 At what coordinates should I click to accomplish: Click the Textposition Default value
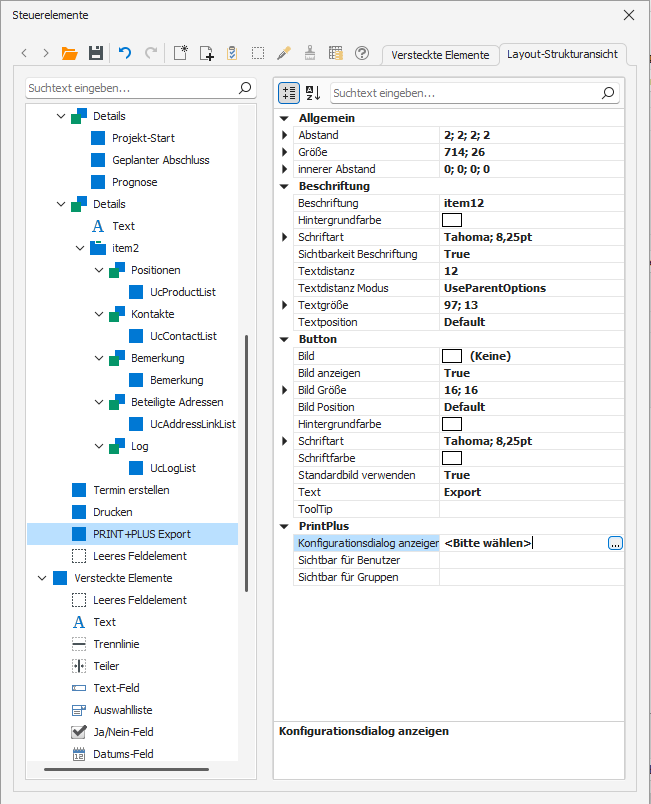[x=464, y=322]
